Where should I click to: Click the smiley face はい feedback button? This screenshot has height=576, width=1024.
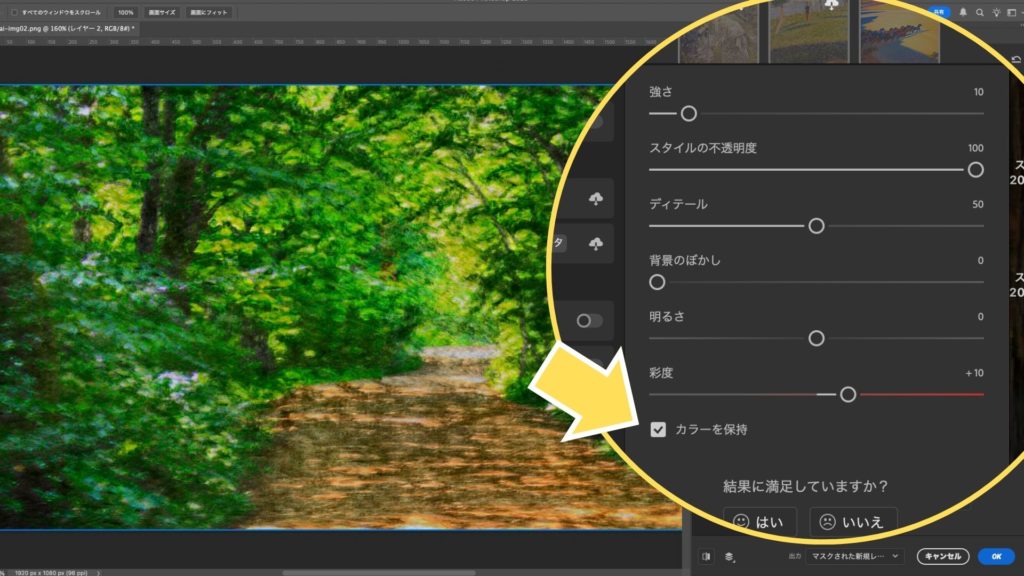click(x=759, y=521)
